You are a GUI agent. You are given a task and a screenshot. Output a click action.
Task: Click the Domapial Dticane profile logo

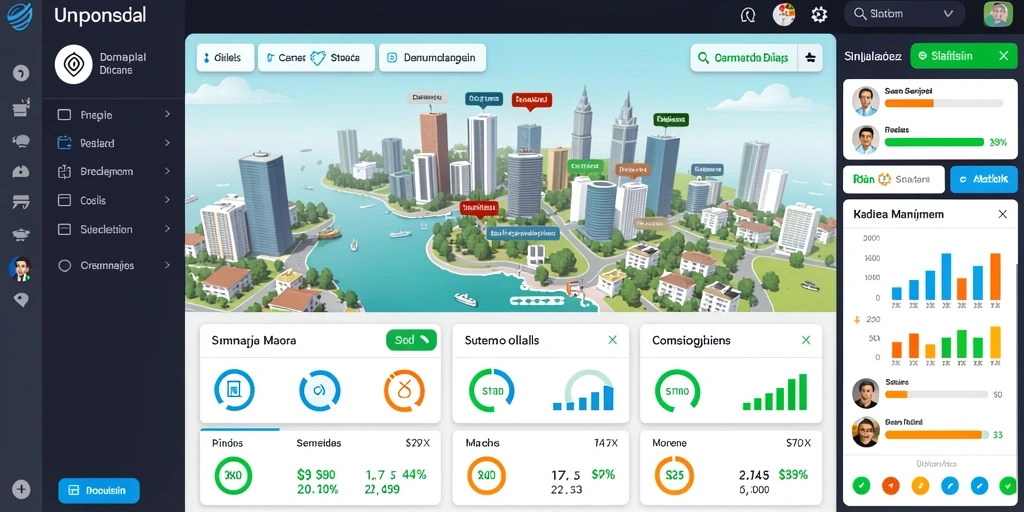[x=73, y=64]
